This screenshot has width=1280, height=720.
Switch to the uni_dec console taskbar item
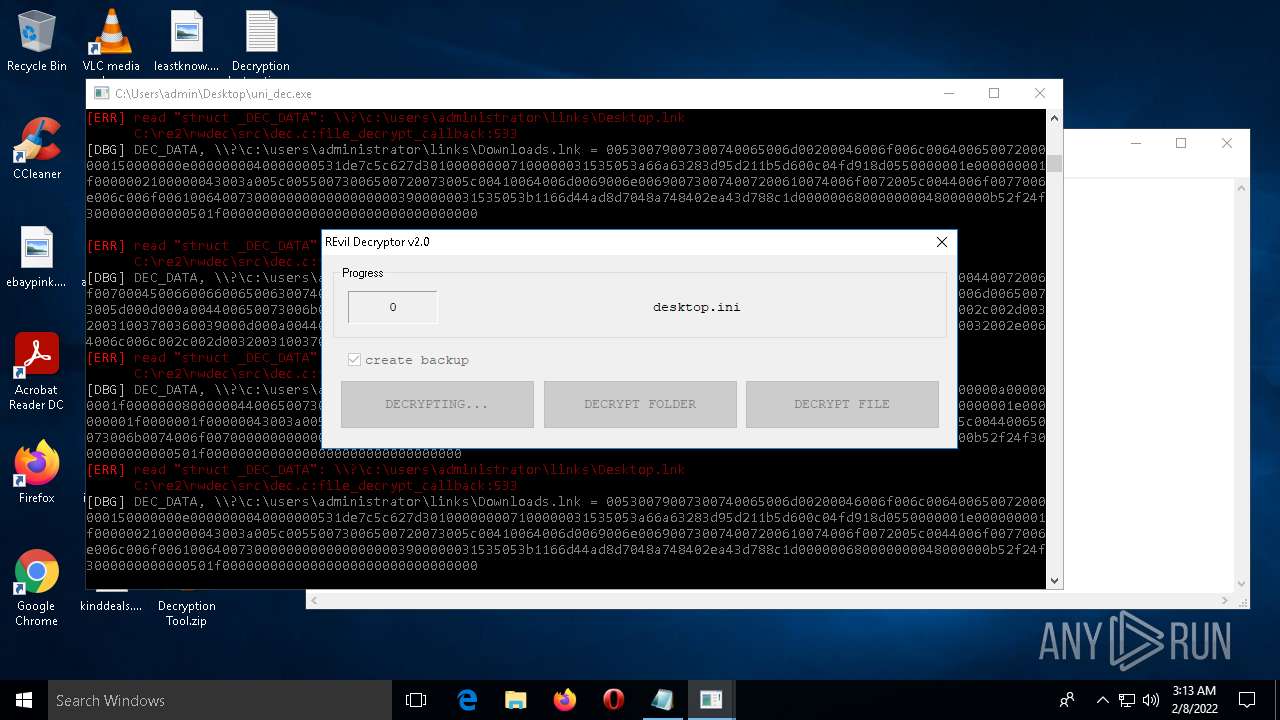point(712,700)
